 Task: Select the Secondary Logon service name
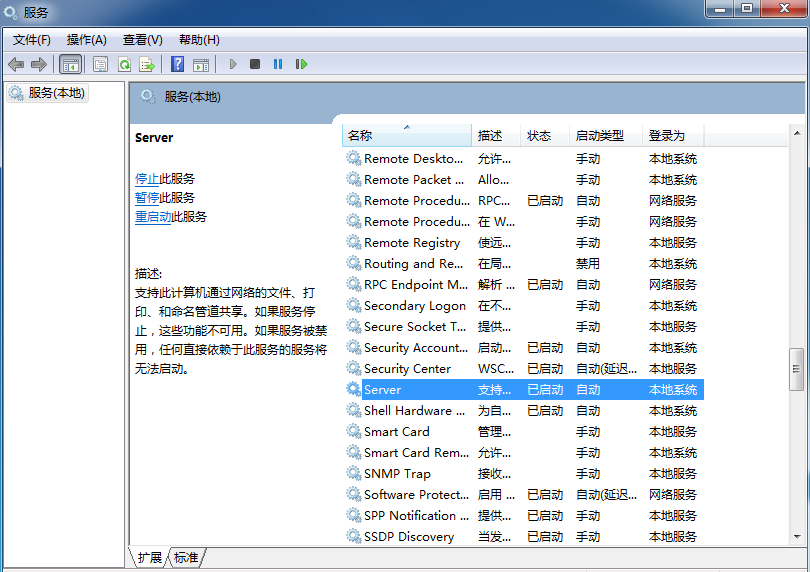coord(415,305)
